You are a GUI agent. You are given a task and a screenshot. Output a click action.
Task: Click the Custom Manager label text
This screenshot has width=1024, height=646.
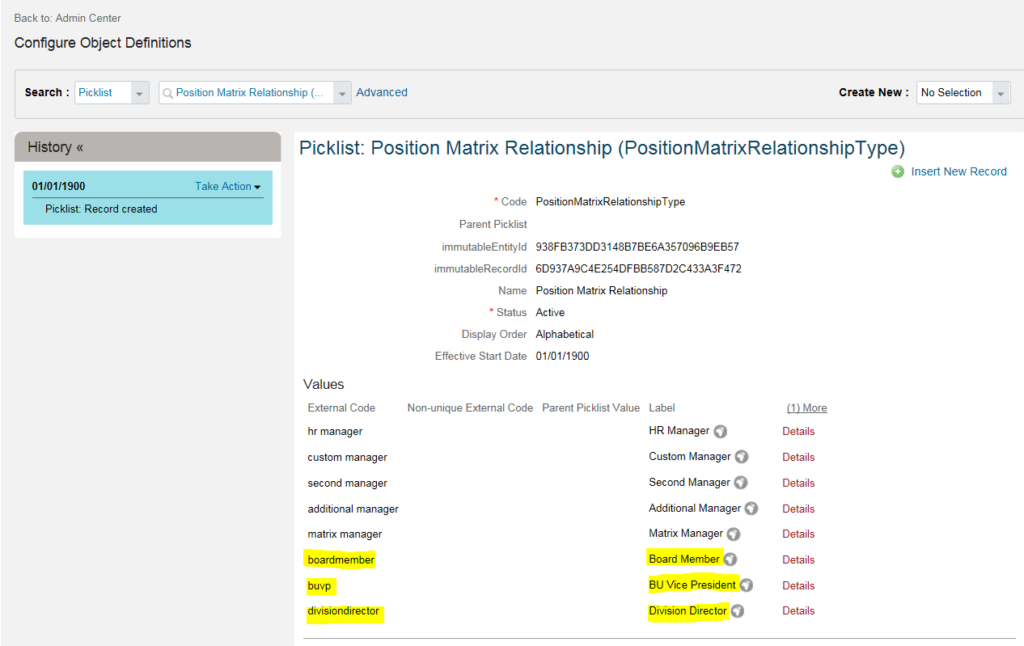click(690, 457)
